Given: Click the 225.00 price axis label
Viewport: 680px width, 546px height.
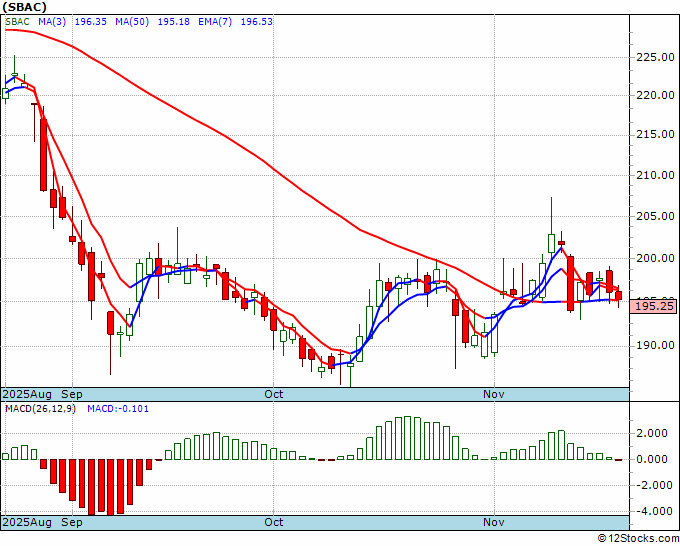Looking at the screenshot, I should click(x=655, y=57).
